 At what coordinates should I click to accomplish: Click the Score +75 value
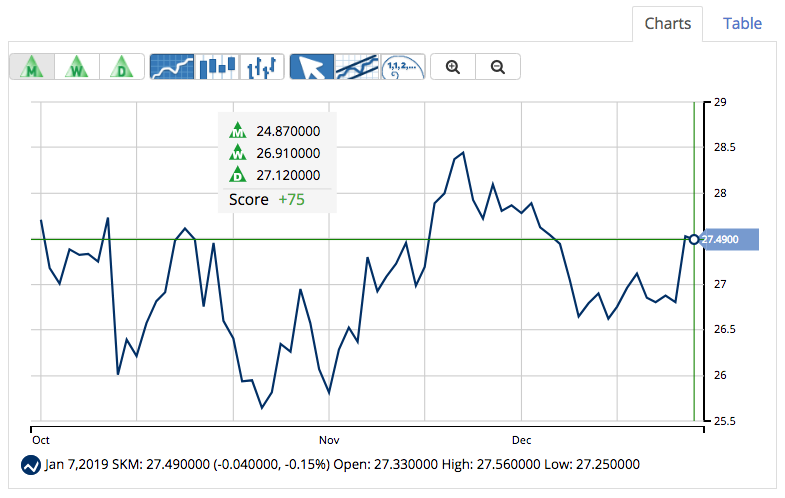click(291, 199)
